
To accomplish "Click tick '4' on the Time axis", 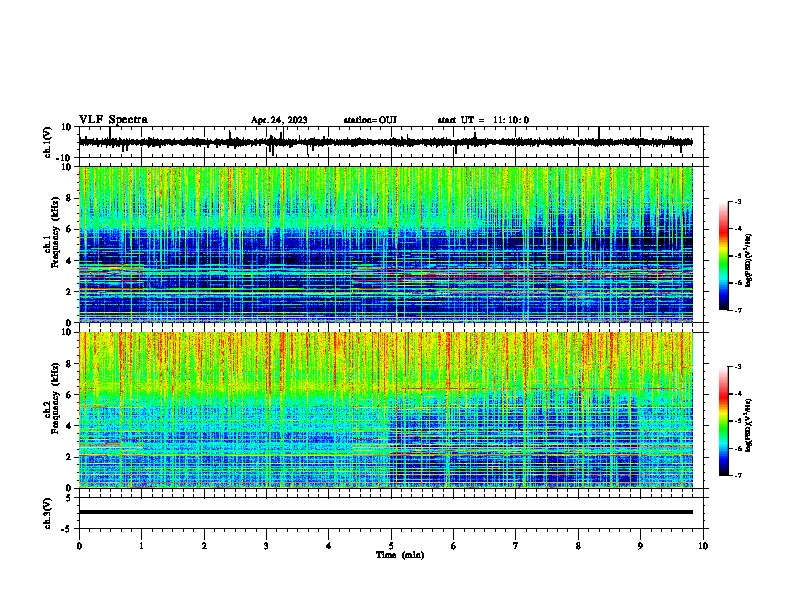I will point(329,546).
